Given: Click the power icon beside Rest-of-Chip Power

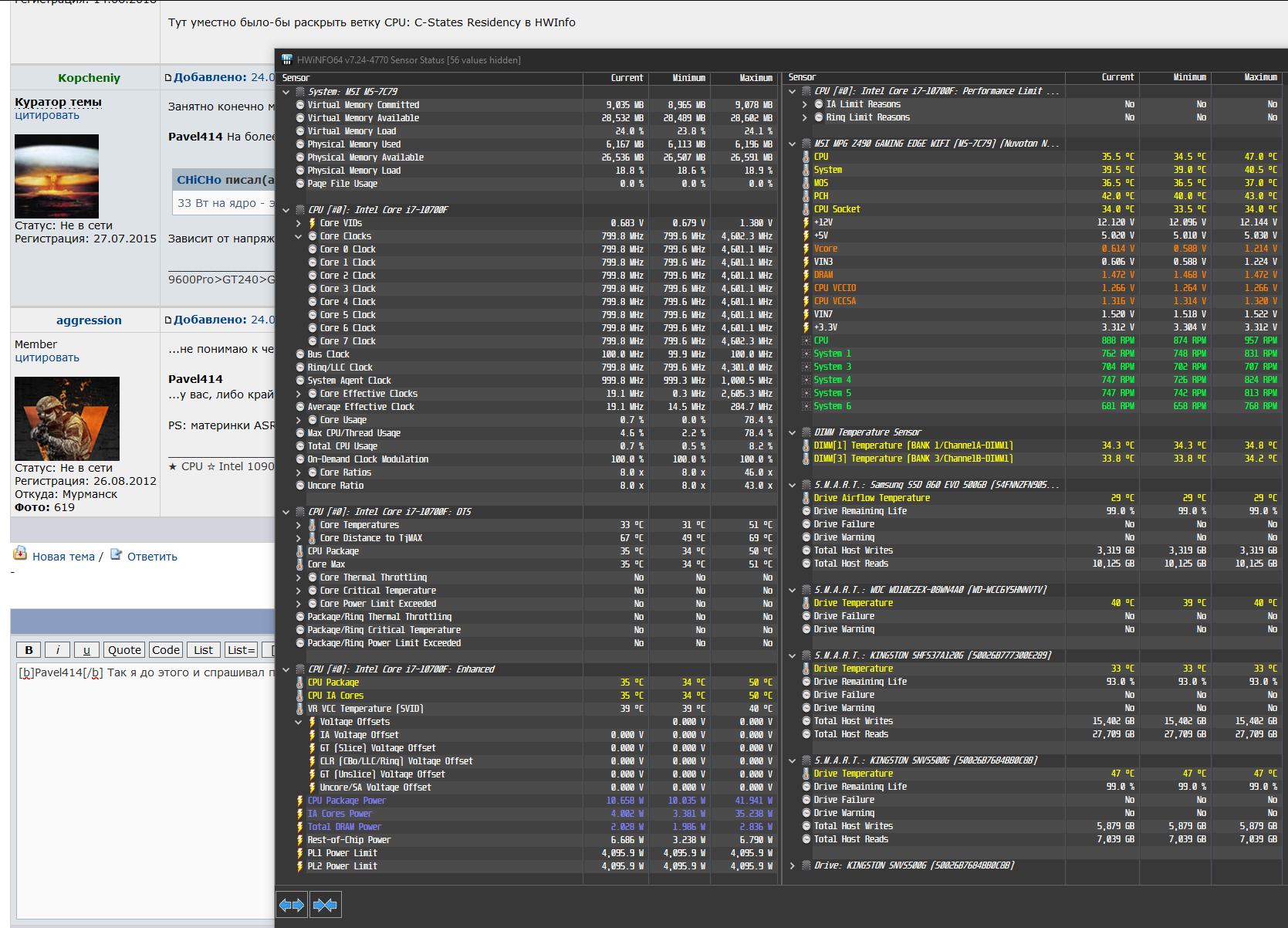Looking at the screenshot, I should pyautogui.click(x=300, y=840).
